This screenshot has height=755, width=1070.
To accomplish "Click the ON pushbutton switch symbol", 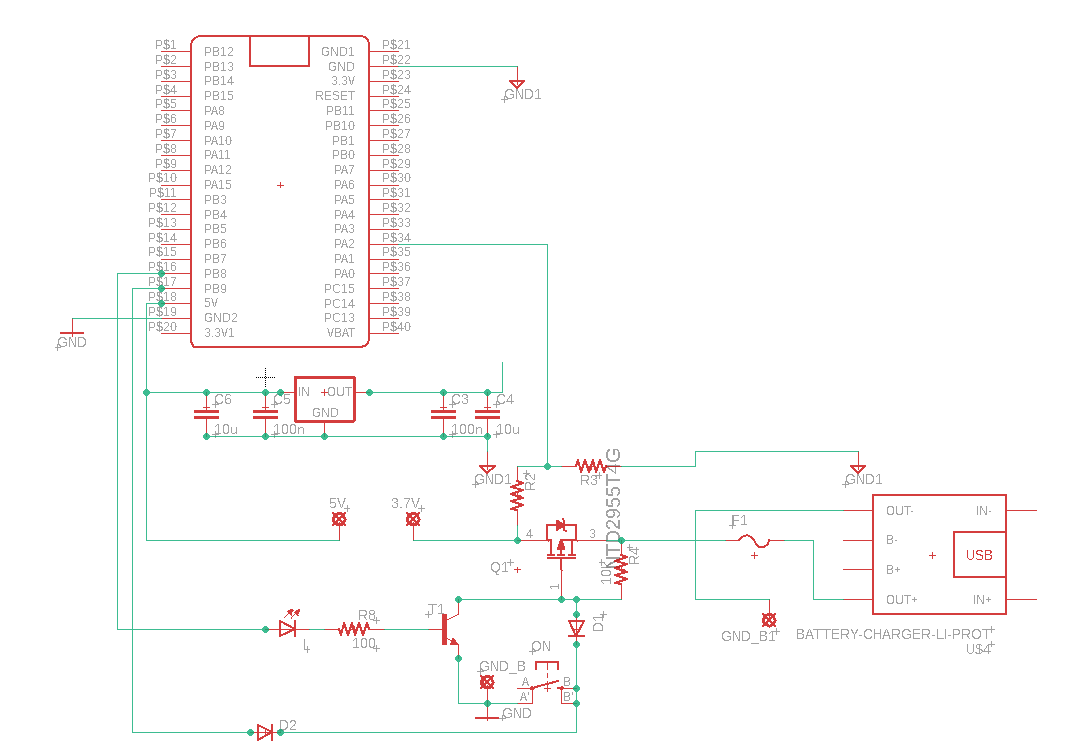I will point(546,681).
